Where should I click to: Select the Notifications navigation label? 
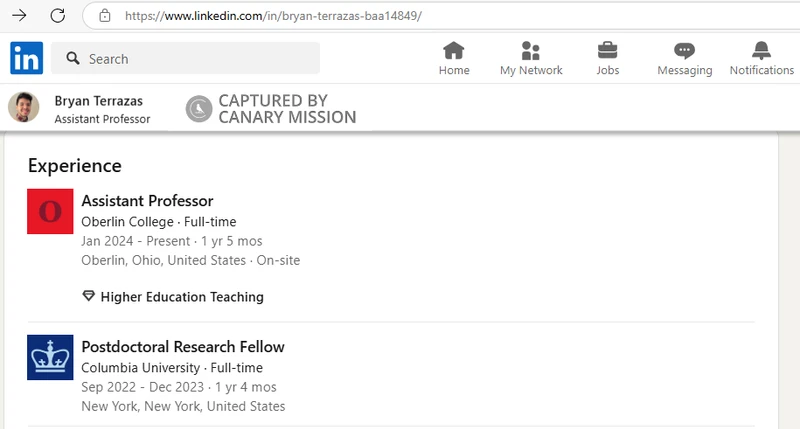pyautogui.click(x=762, y=70)
